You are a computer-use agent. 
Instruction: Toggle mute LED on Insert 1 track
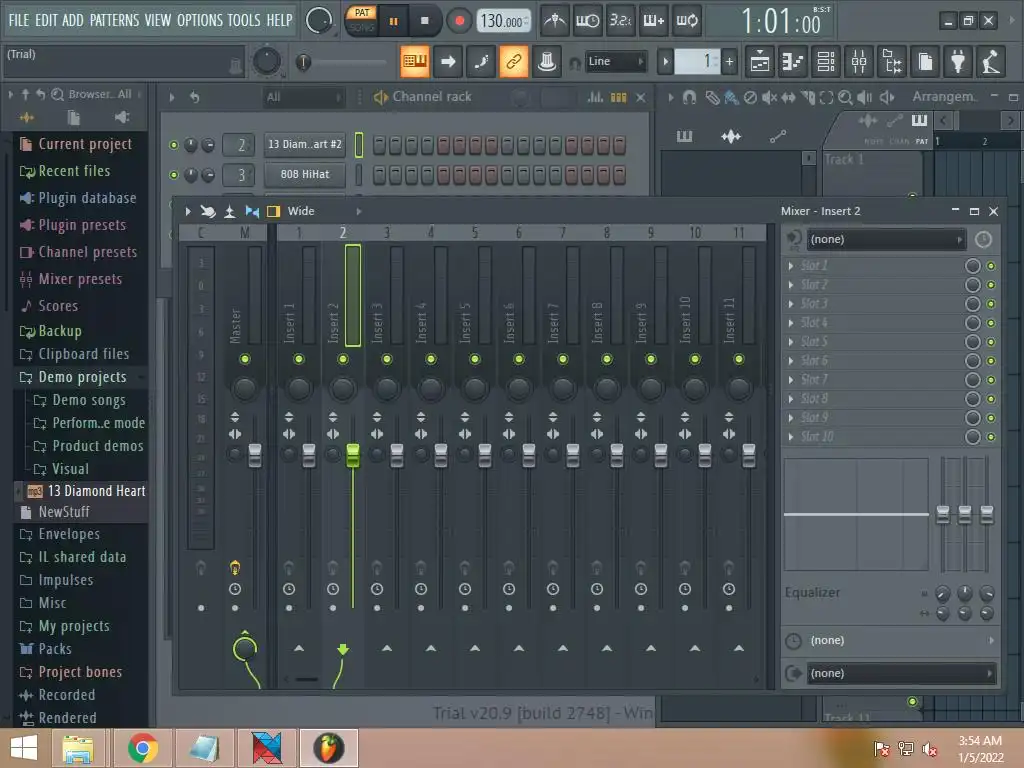click(x=298, y=359)
